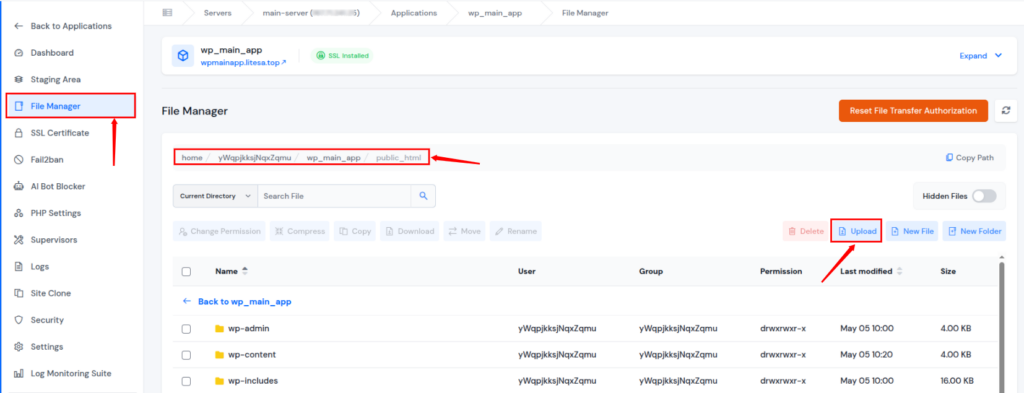Click Compress button
This screenshot has height=393, width=1024.
click(300, 231)
